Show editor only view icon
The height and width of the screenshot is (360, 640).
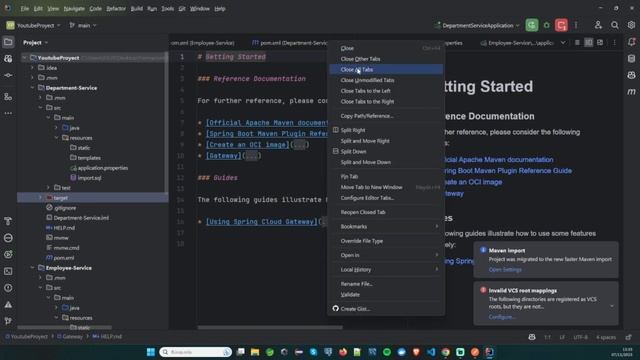(x=577, y=42)
